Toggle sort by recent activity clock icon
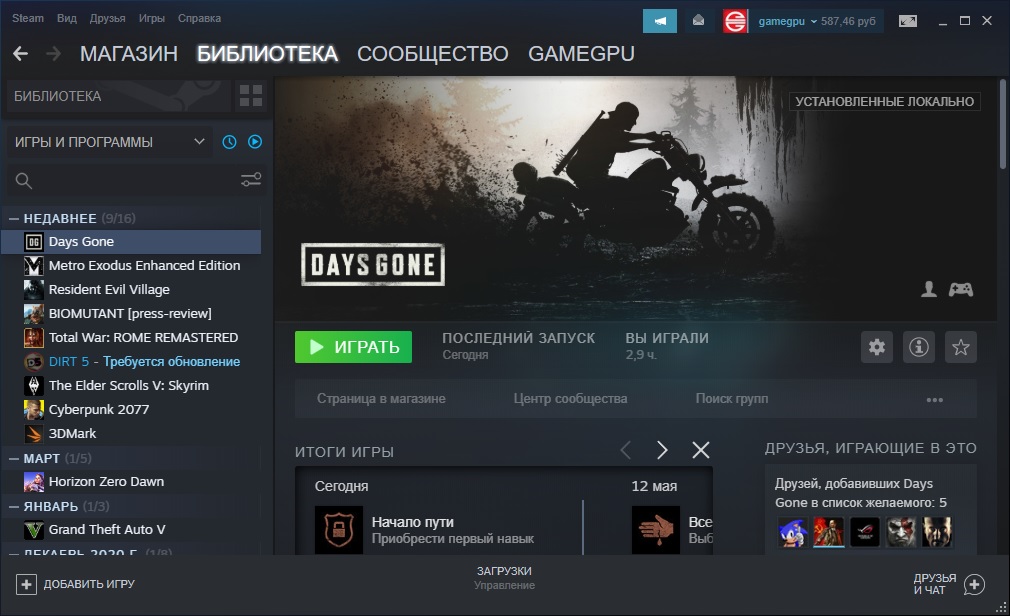The width and height of the screenshot is (1010, 616). pyautogui.click(x=229, y=142)
